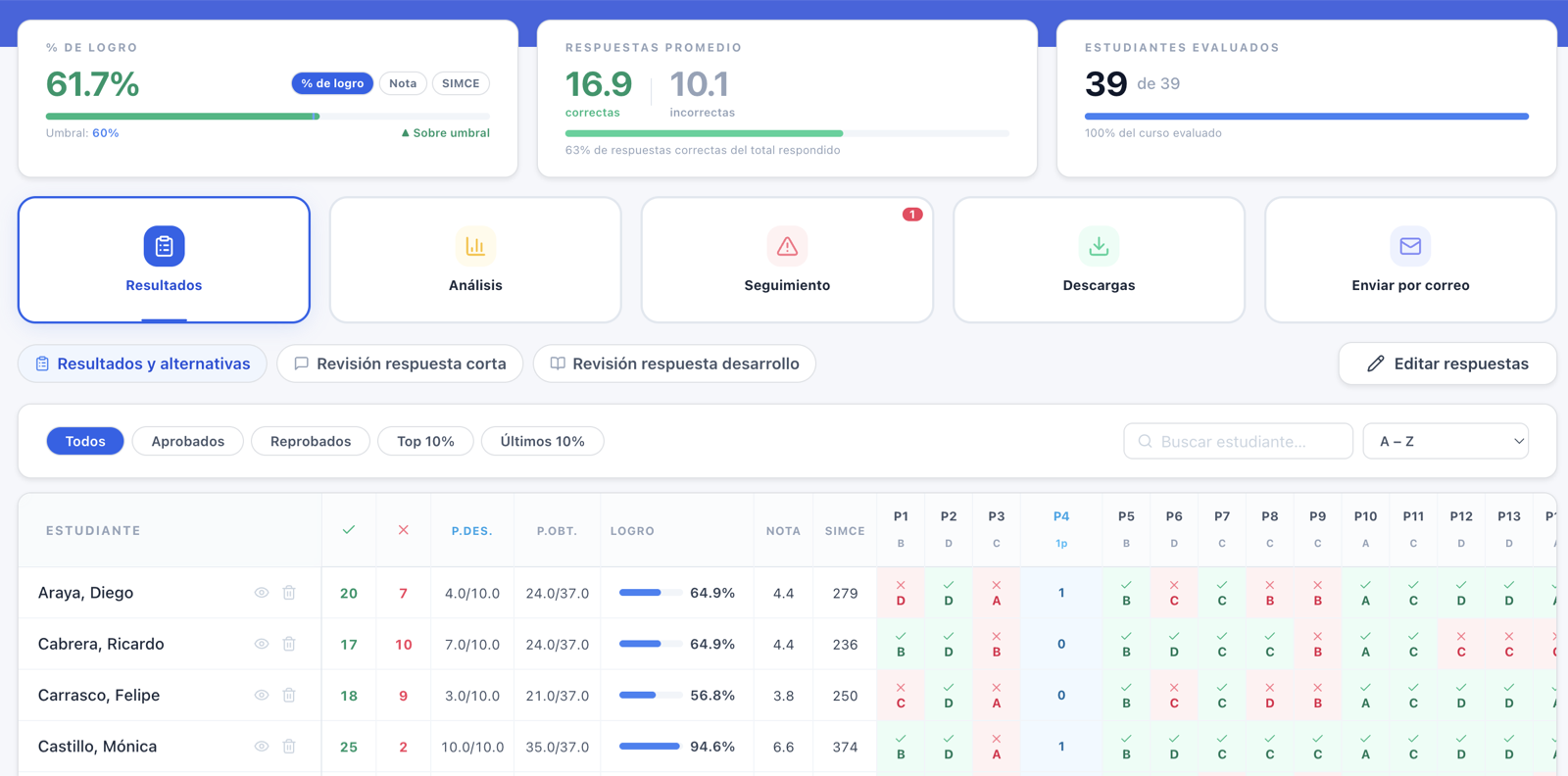
Task: Filter by Top 10% students
Action: click(425, 441)
